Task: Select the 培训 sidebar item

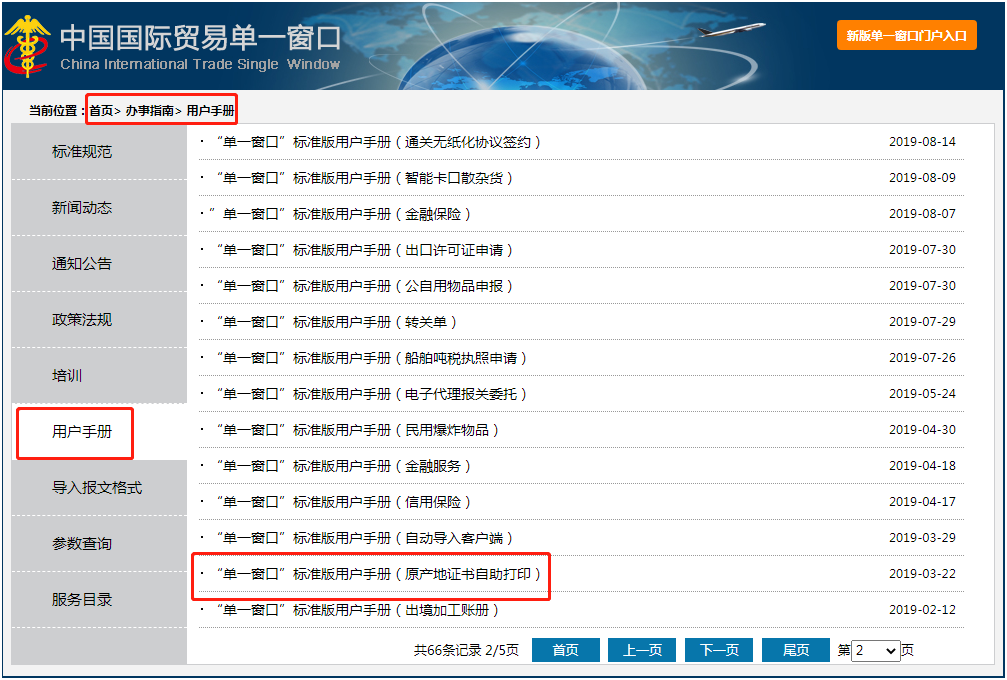Action: [x=67, y=376]
